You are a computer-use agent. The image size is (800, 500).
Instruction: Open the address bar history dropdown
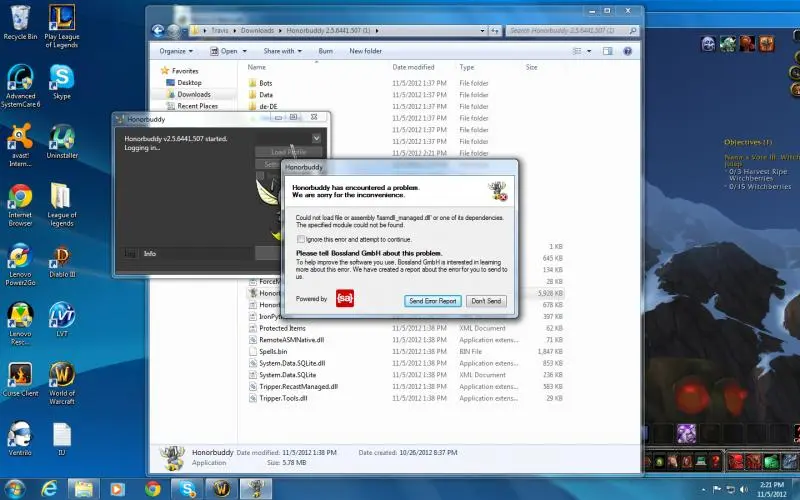coord(482,31)
